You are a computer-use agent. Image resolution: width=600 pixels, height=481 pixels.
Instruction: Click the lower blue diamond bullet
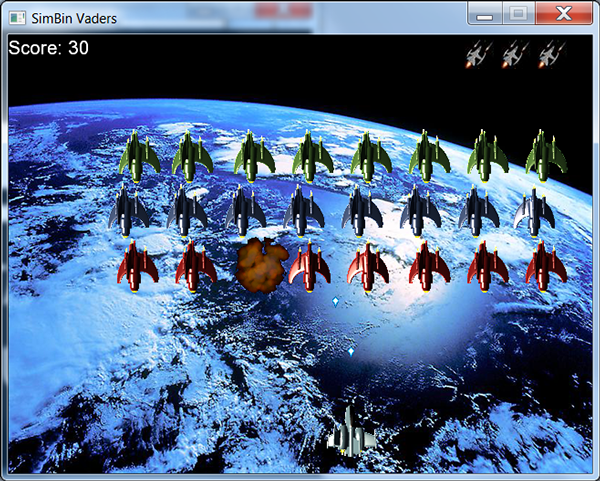coord(351,352)
